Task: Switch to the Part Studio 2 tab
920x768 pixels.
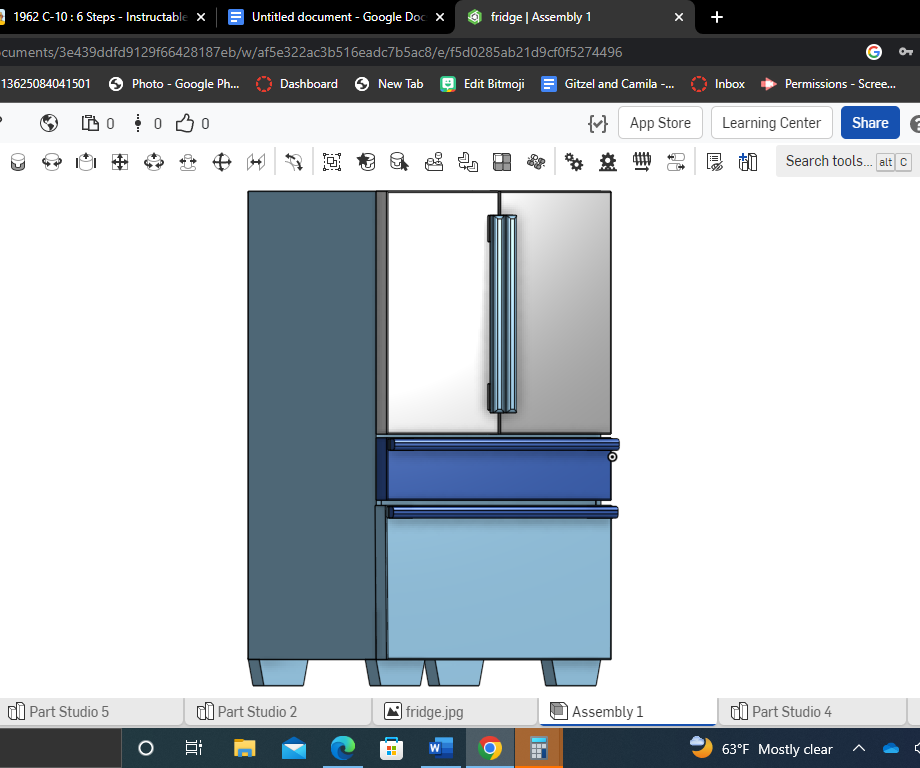Action: (257, 712)
